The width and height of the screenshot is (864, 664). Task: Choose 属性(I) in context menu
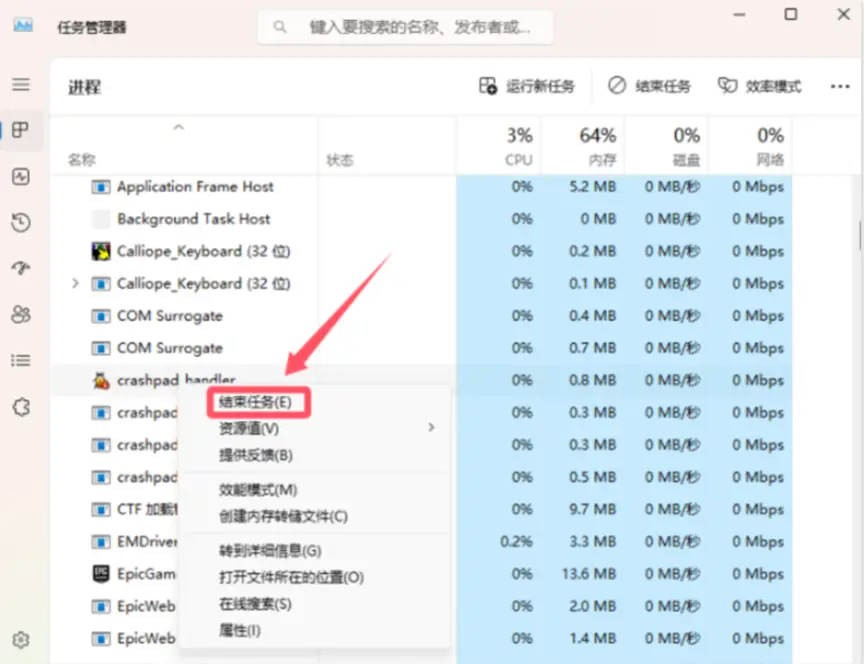tap(240, 630)
